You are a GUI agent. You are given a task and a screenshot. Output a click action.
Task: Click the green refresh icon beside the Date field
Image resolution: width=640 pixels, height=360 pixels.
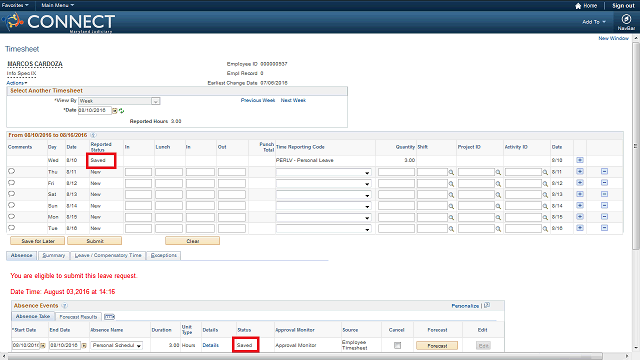(x=122, y=111)
